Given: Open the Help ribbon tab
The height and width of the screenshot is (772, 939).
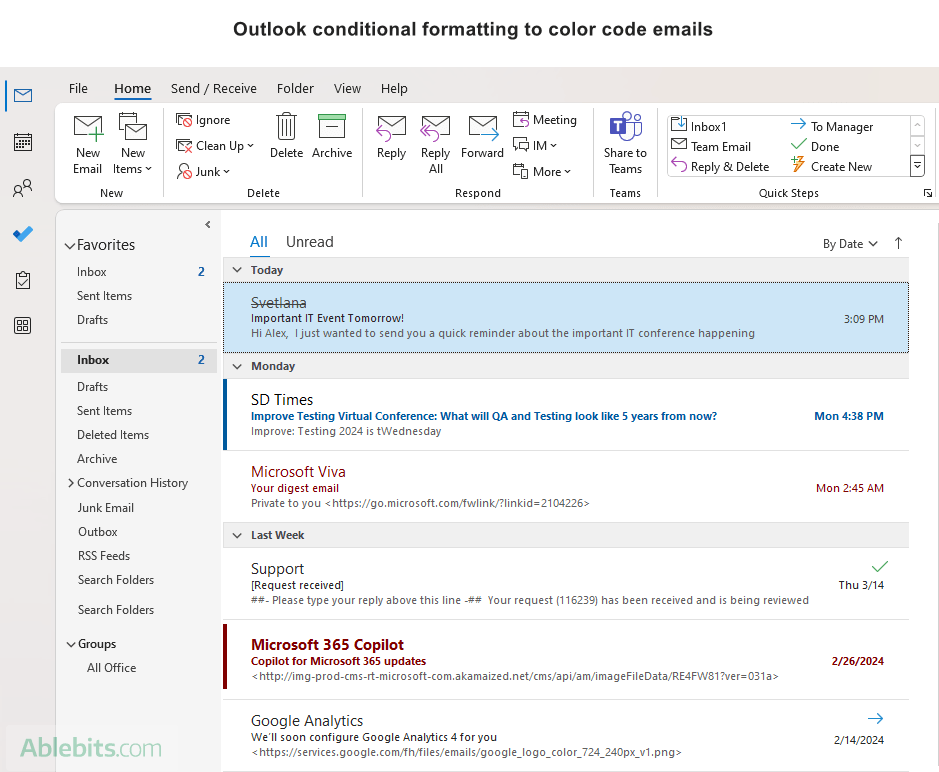Looking at the screenshot, I should (394, 89).
